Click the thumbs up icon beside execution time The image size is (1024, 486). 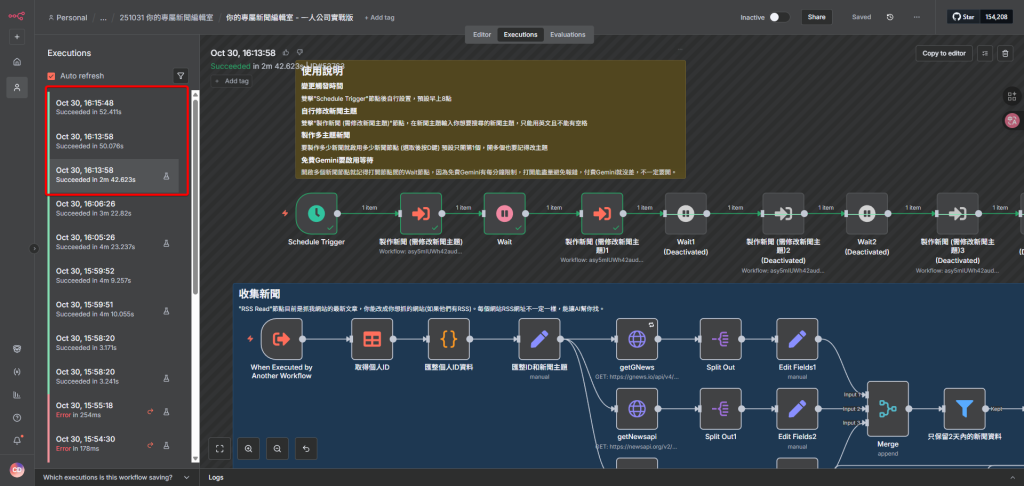(286, 52)
